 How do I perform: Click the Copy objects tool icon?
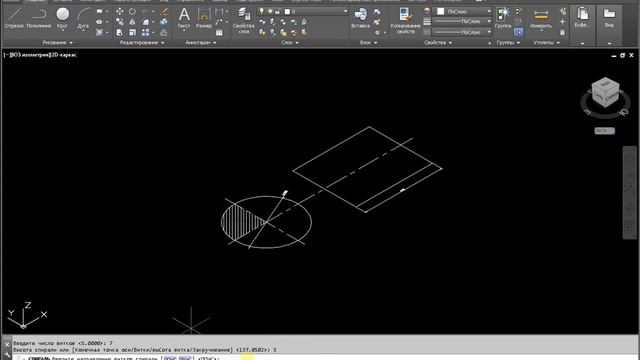click(x=120, y=22)
